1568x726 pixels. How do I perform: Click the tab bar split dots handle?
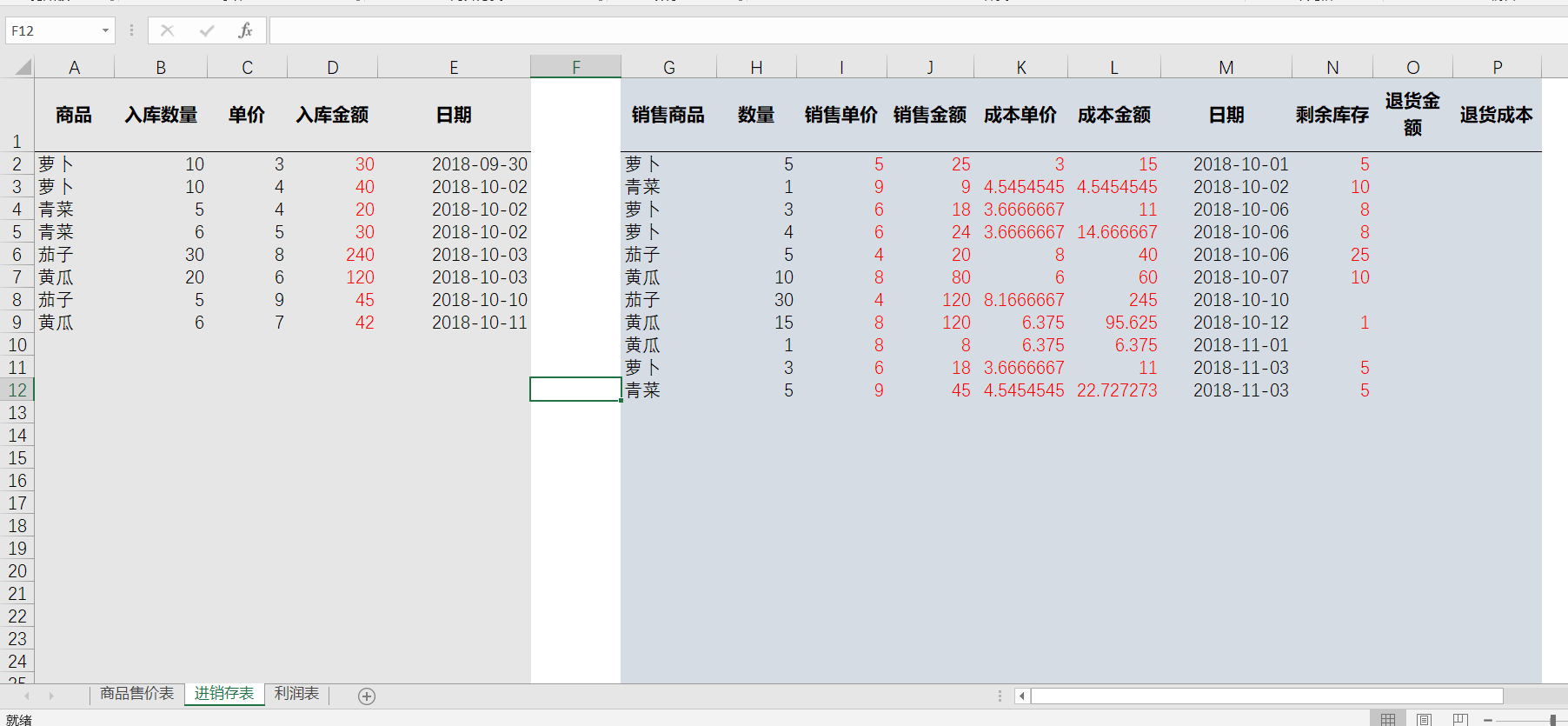[x=1000, y=696]
